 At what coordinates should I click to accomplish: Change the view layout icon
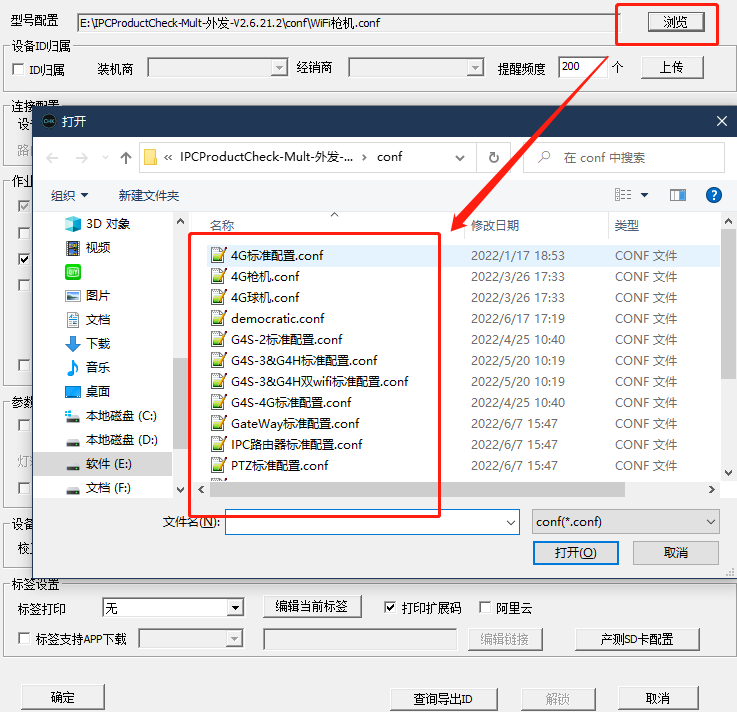point(623,195)
